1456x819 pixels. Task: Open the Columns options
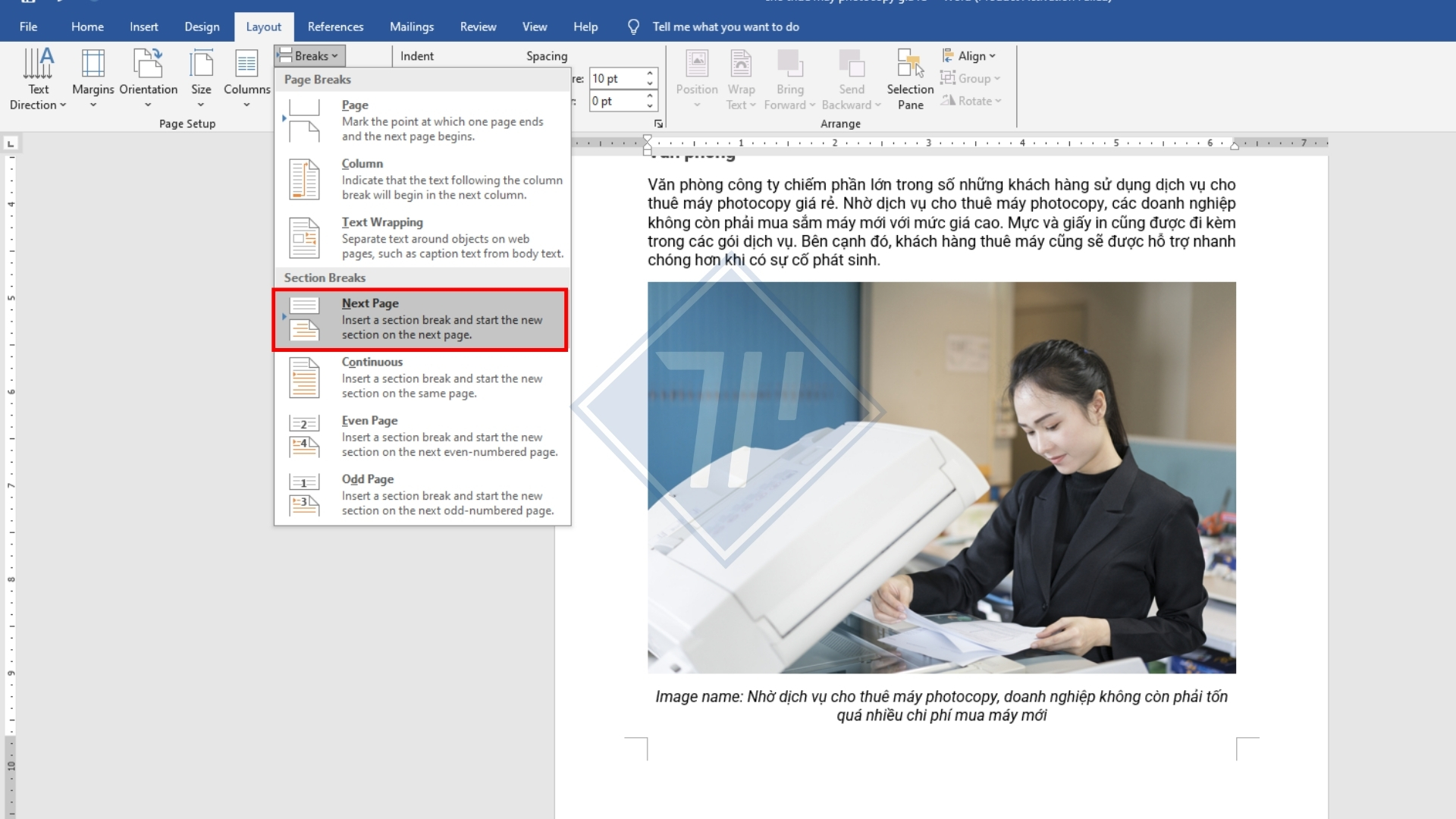(x=246, y=79)
